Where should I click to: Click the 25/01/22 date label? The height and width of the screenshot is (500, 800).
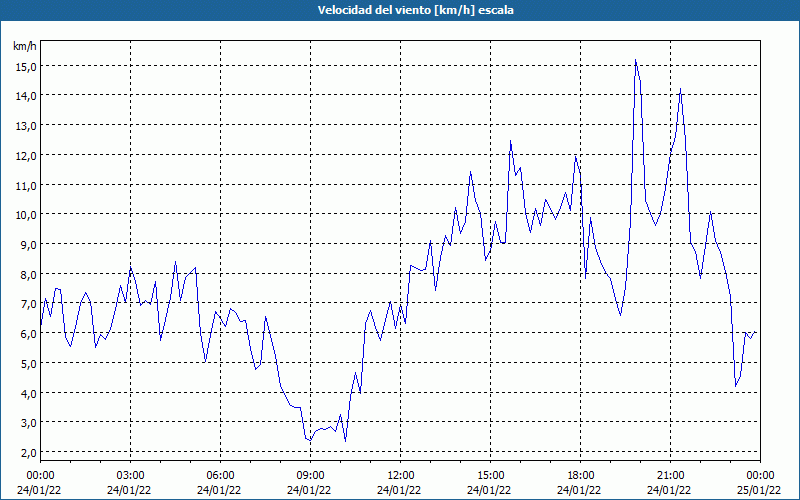click(759, 490)
